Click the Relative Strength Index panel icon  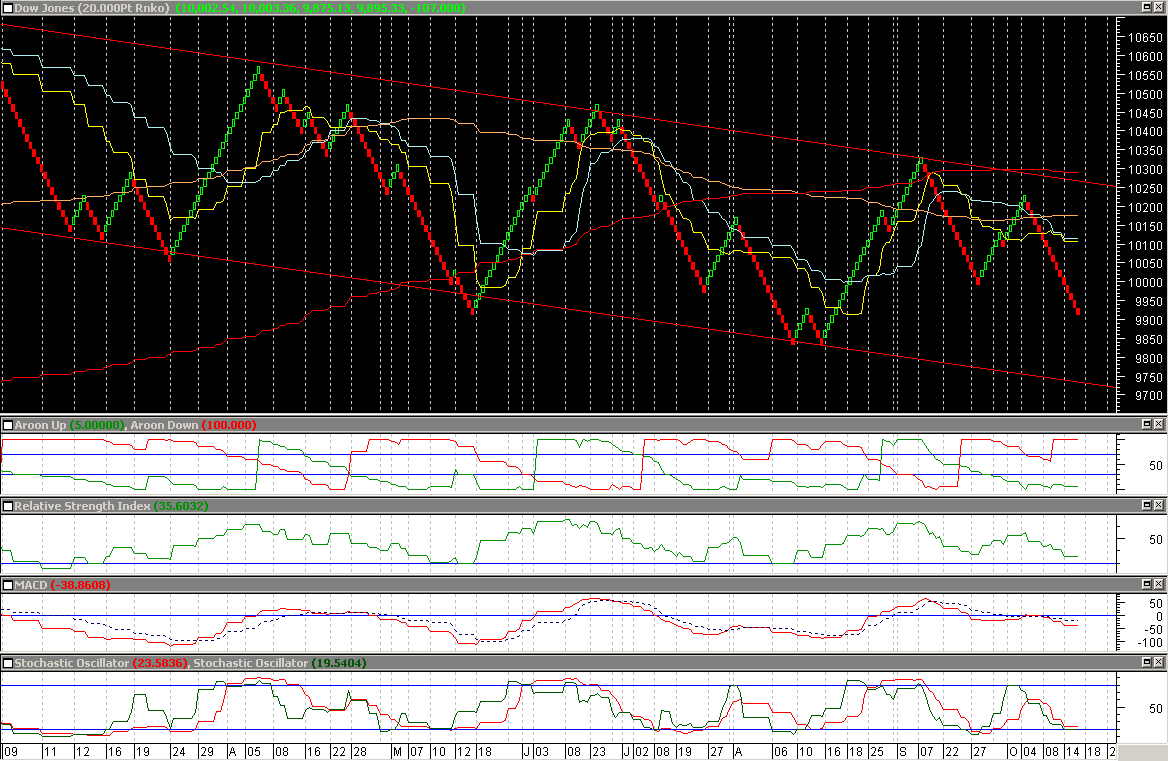pos(8,506)
